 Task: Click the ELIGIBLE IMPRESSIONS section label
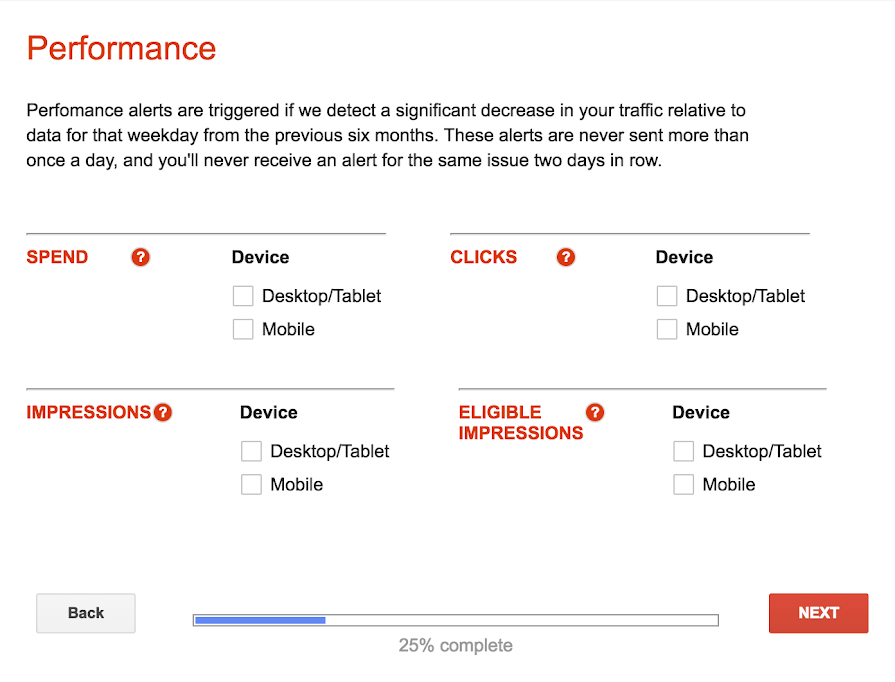[520, 422]
